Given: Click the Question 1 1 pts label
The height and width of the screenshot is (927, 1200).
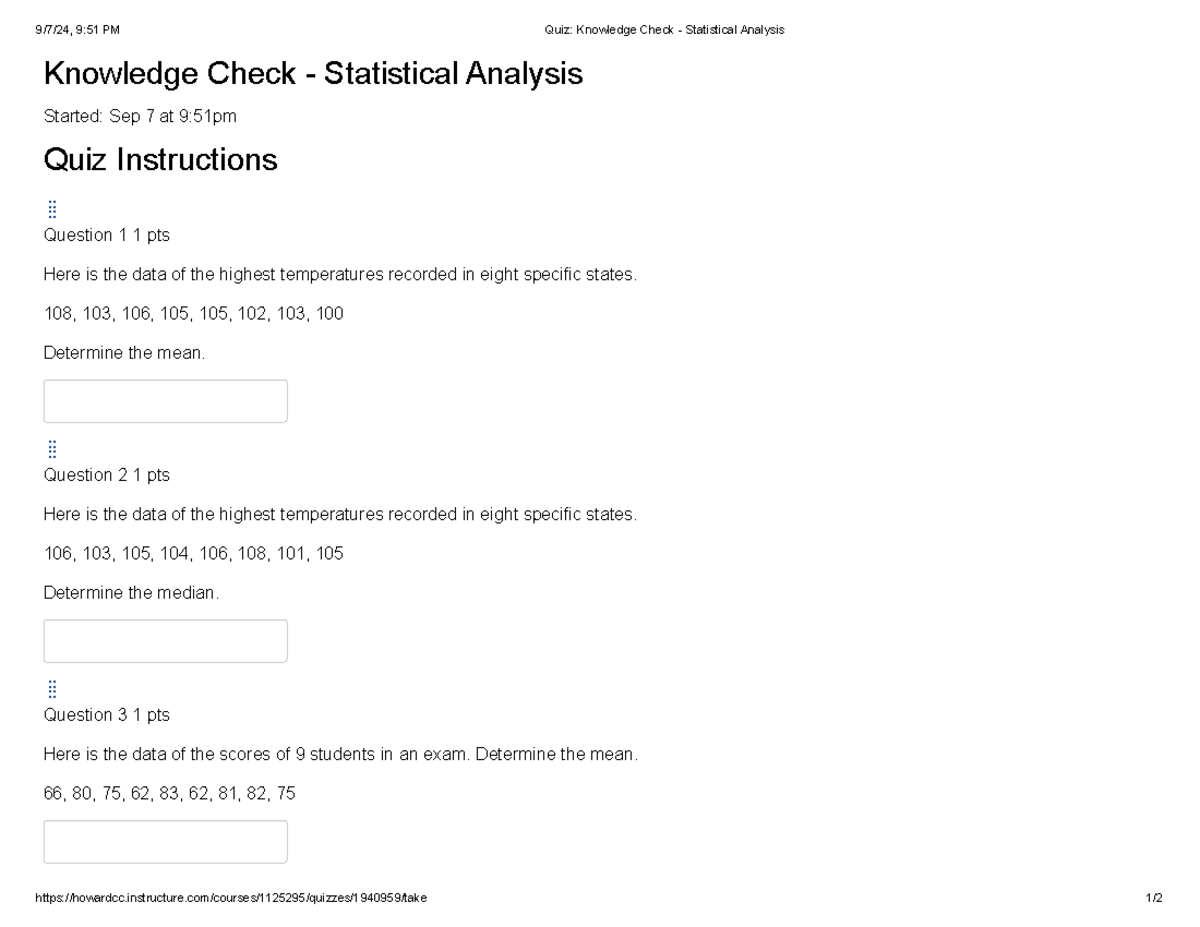Looking at the screenshot, I should 107,235.
